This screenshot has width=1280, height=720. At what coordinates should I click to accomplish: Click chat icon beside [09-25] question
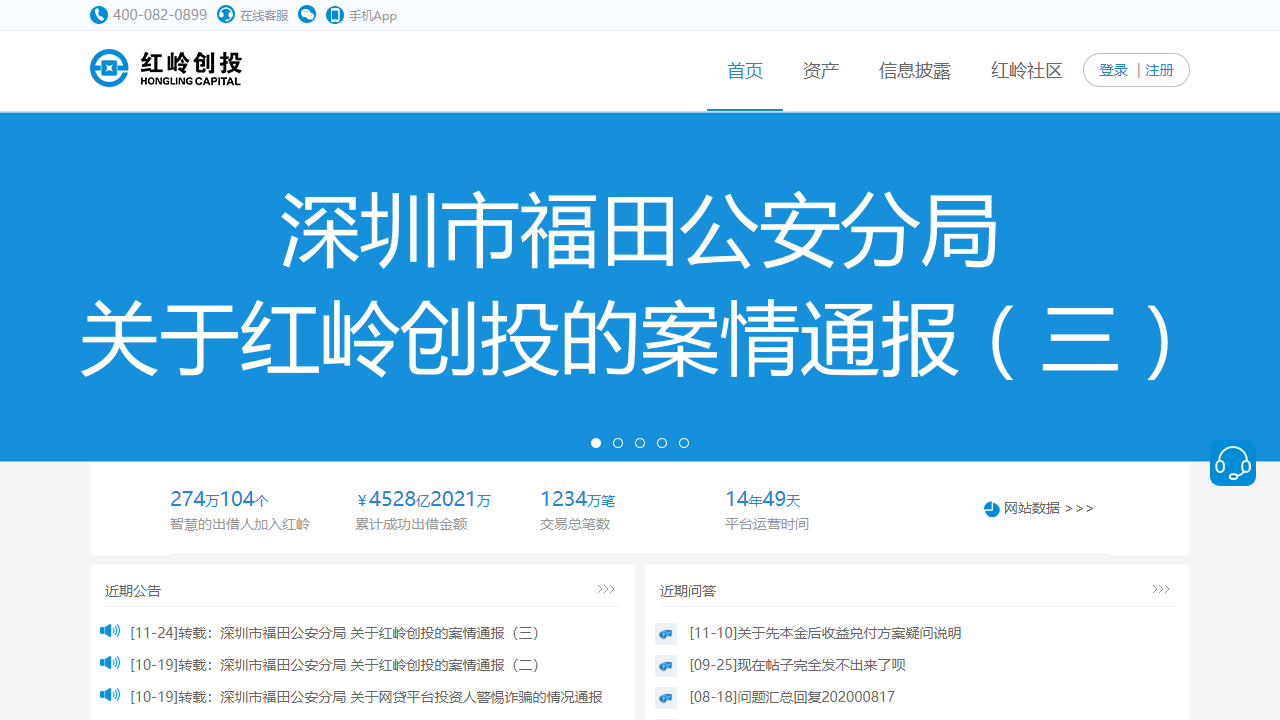click(666, 666)
